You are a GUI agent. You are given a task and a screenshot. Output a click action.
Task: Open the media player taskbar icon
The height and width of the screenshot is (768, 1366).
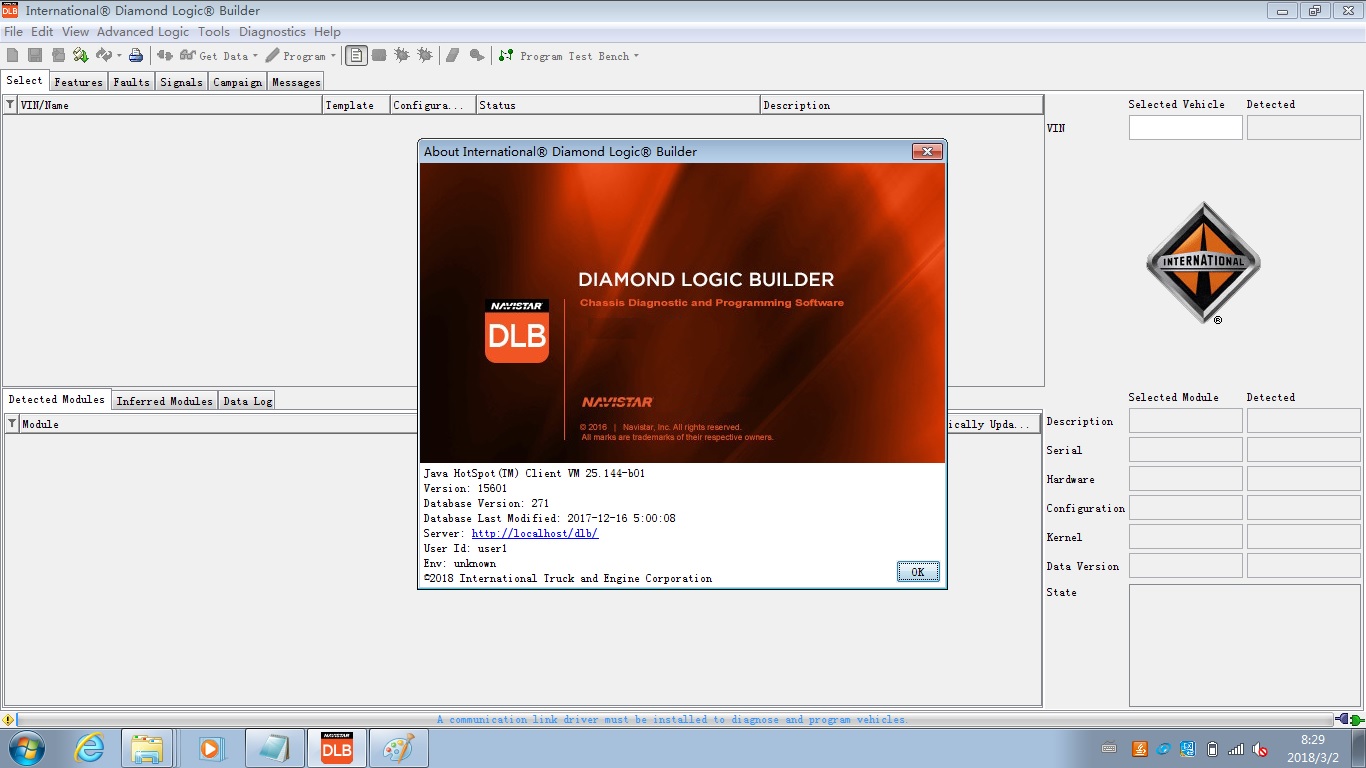(210, 748)
